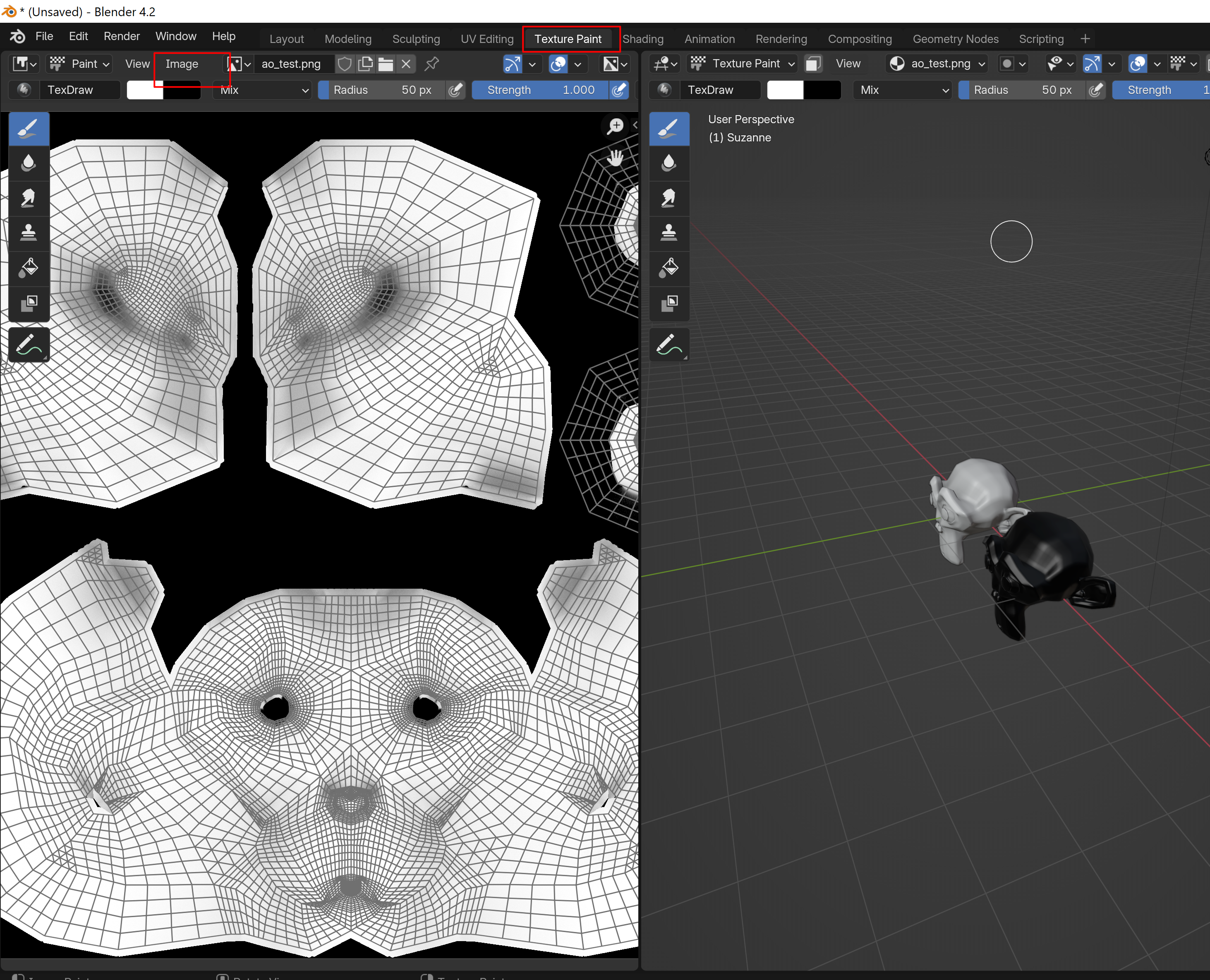The width and height of the screenshot is (1210, 980).
Task: Select the Fill bucket tool in 3D viewport
Action: point(669,268)
